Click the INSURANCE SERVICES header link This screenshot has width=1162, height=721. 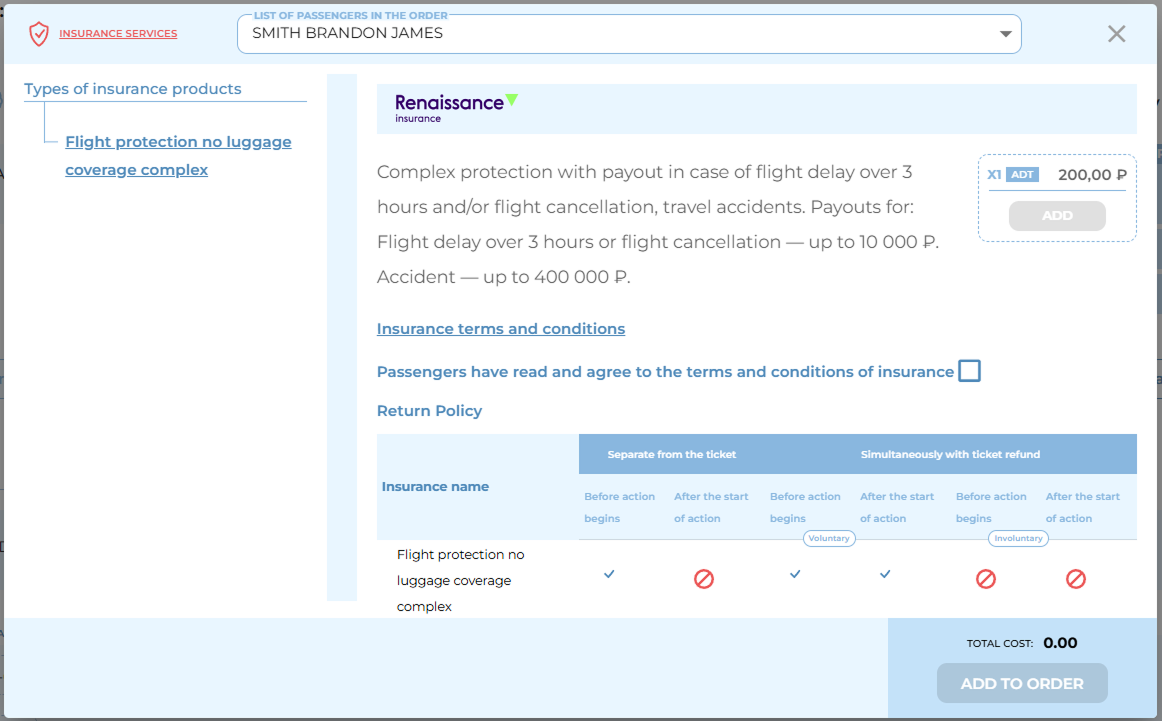click(118, 34)
